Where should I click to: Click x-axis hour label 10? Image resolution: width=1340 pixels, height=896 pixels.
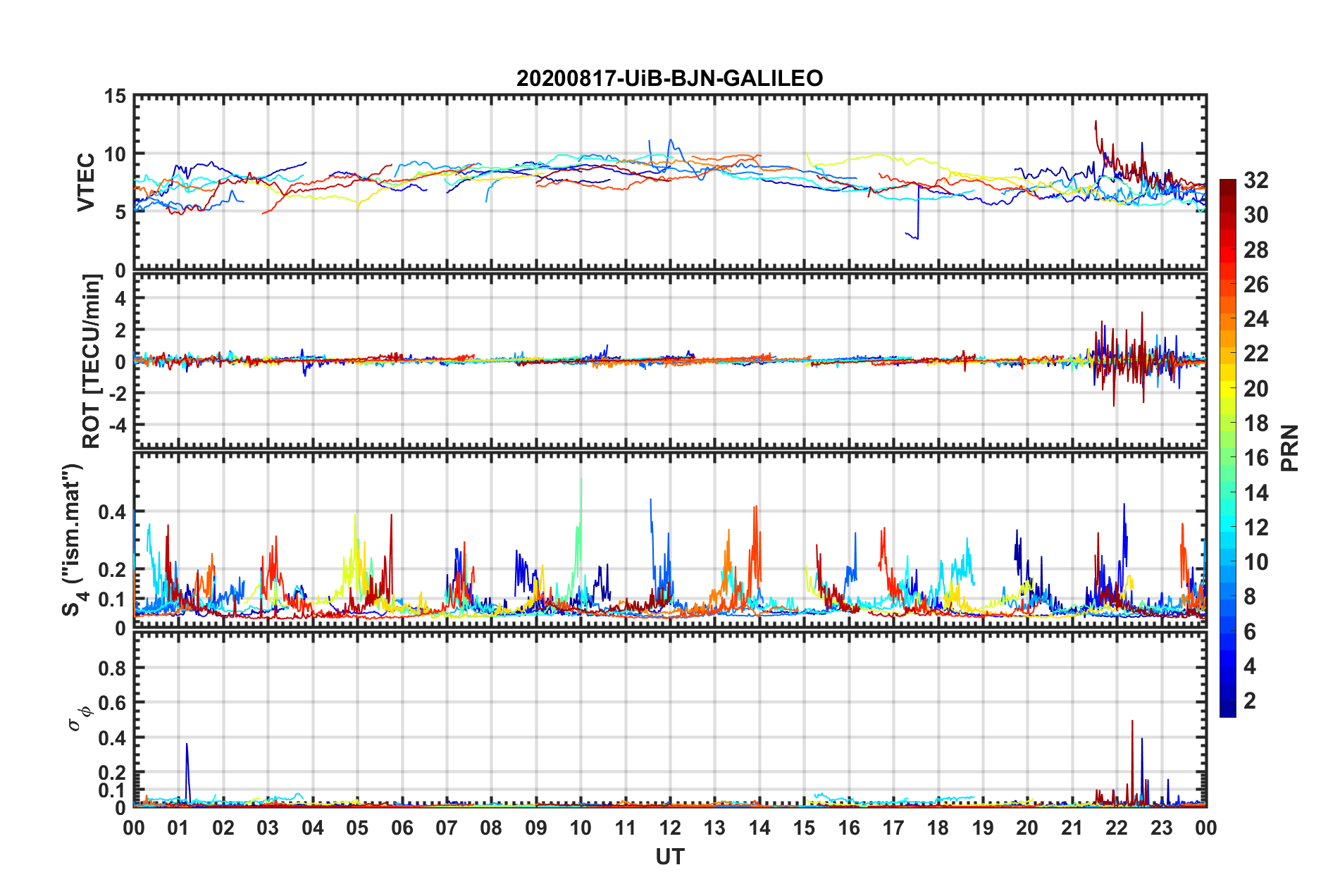tap(581, 828)
